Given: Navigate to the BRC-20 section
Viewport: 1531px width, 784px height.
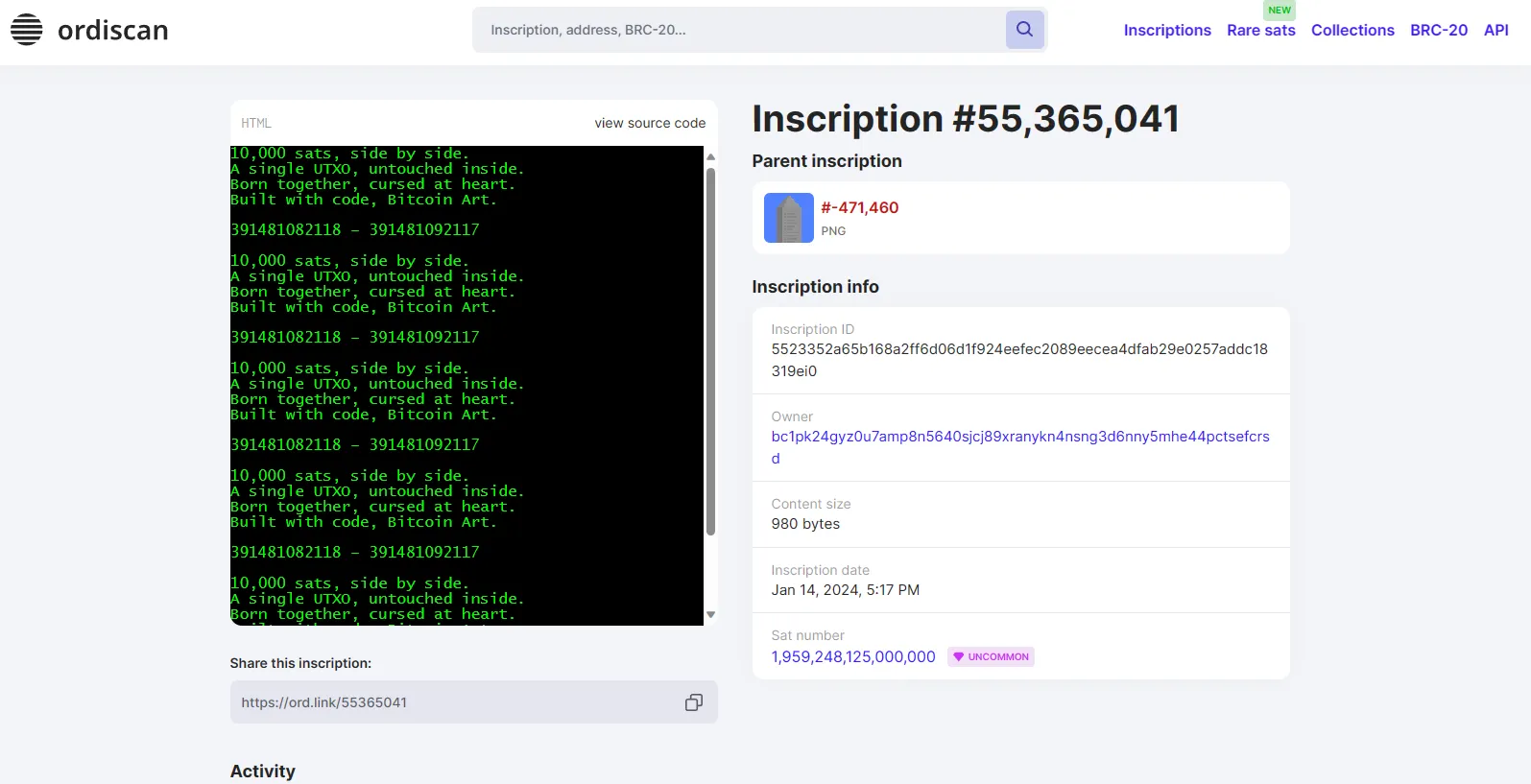Looking at the screenshot, I should coord(1438,30).
